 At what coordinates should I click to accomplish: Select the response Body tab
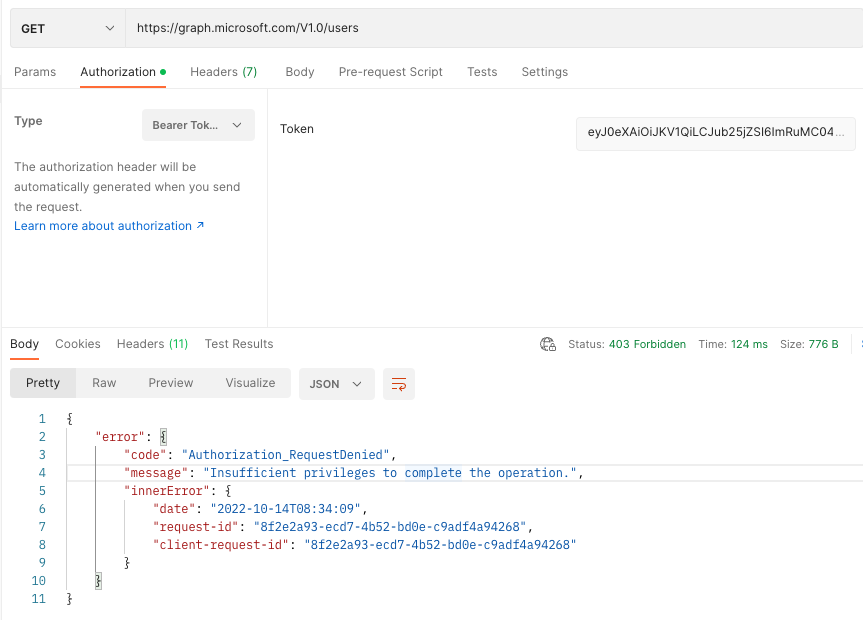tap(24, 344)
